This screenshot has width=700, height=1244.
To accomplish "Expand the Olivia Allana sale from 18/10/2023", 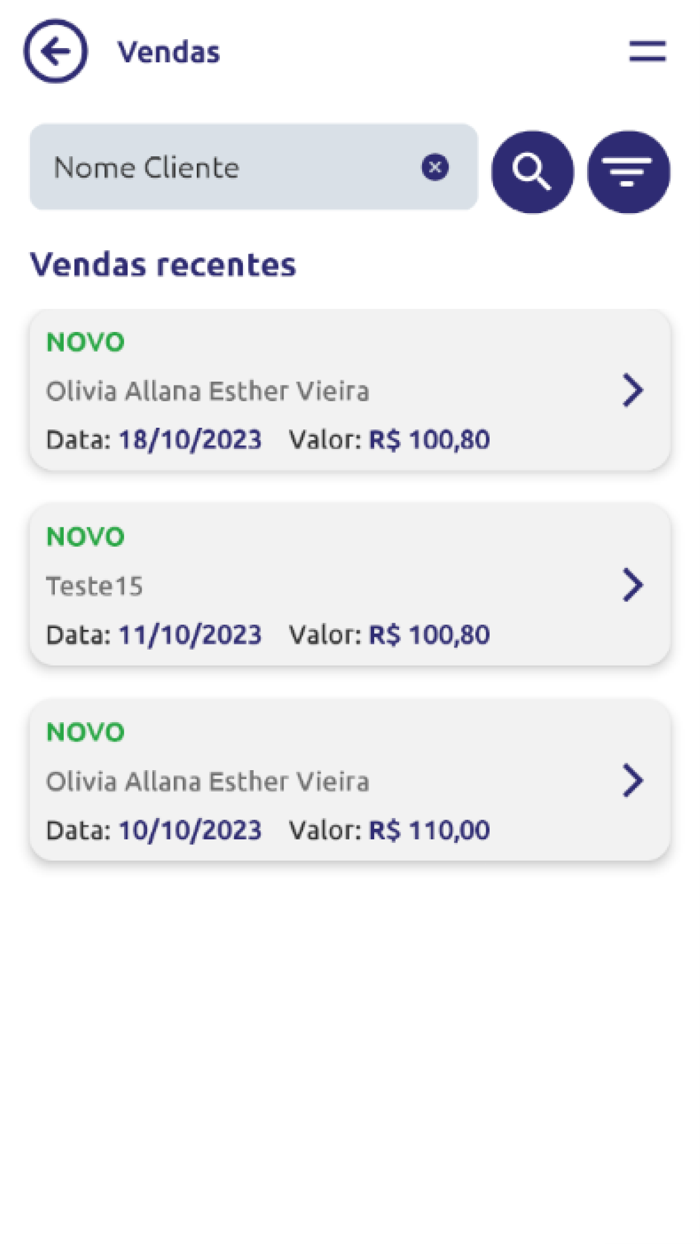I will point(633,390).
